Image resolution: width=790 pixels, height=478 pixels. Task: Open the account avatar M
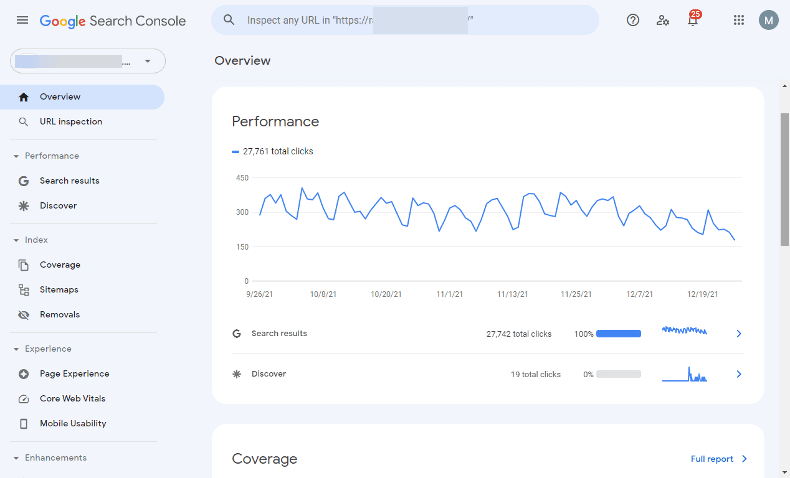(768, 20)
